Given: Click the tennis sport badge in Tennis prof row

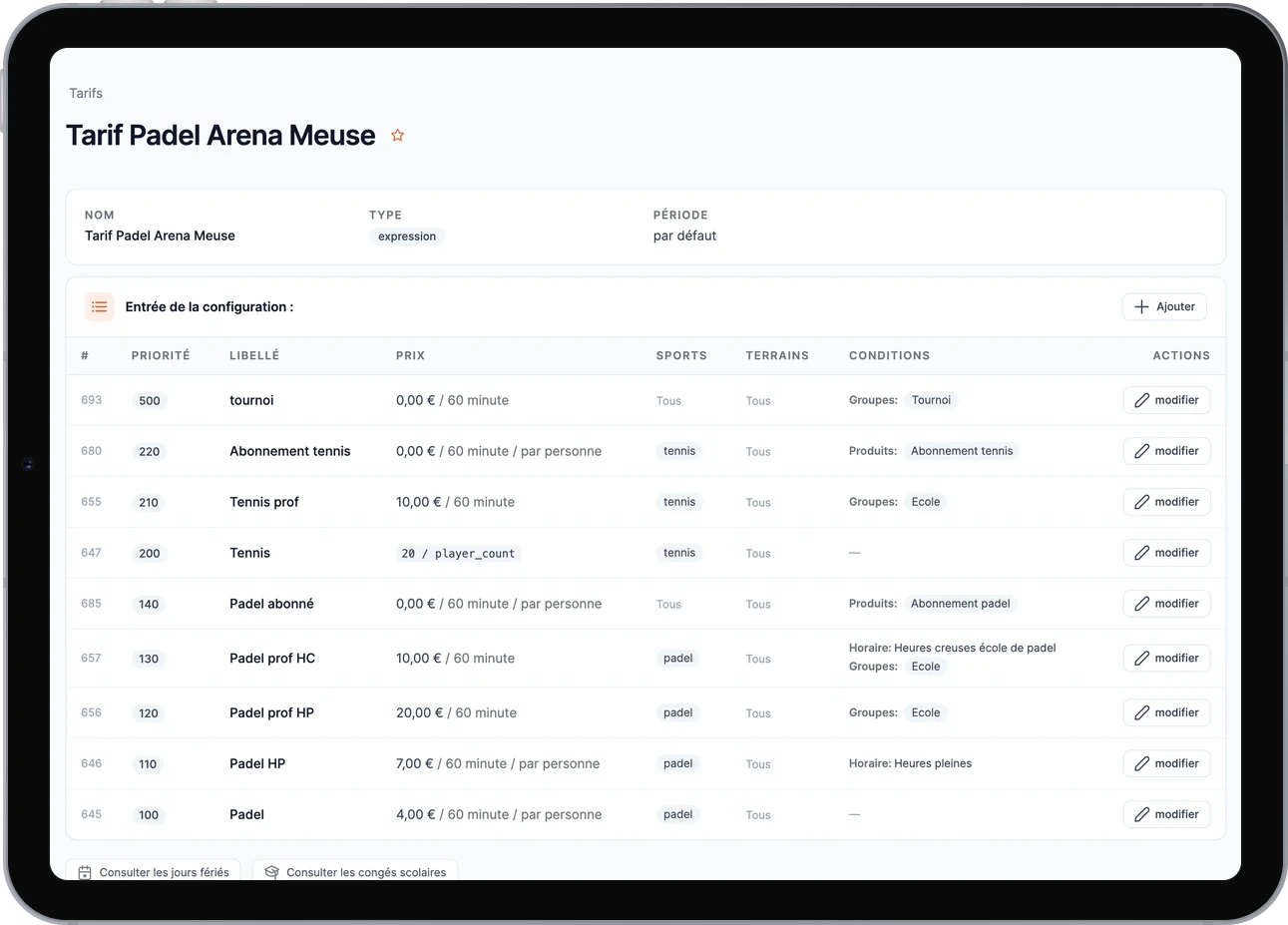Looking at the screenshot, I should pyautogui.click(x=679, y=502).
